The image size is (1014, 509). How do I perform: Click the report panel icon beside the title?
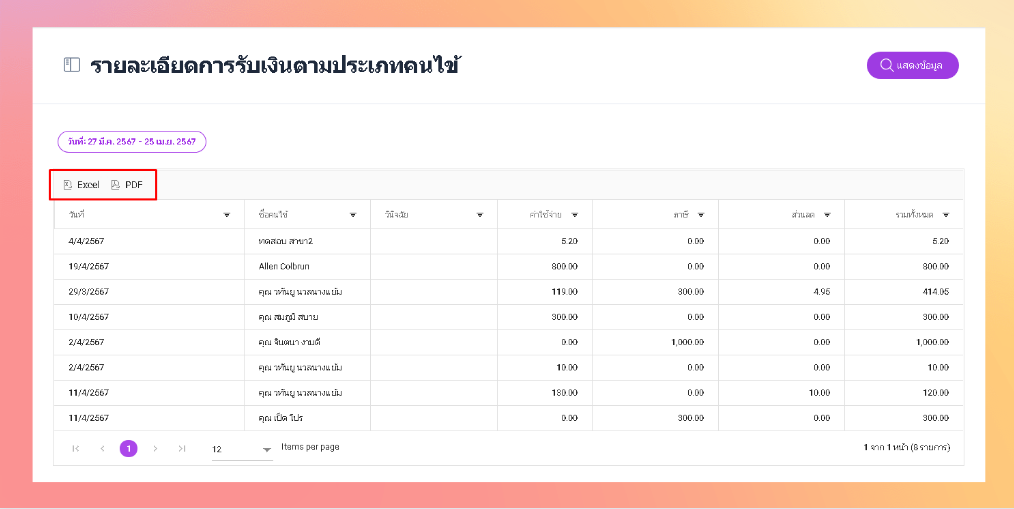(x=71, y=66)
